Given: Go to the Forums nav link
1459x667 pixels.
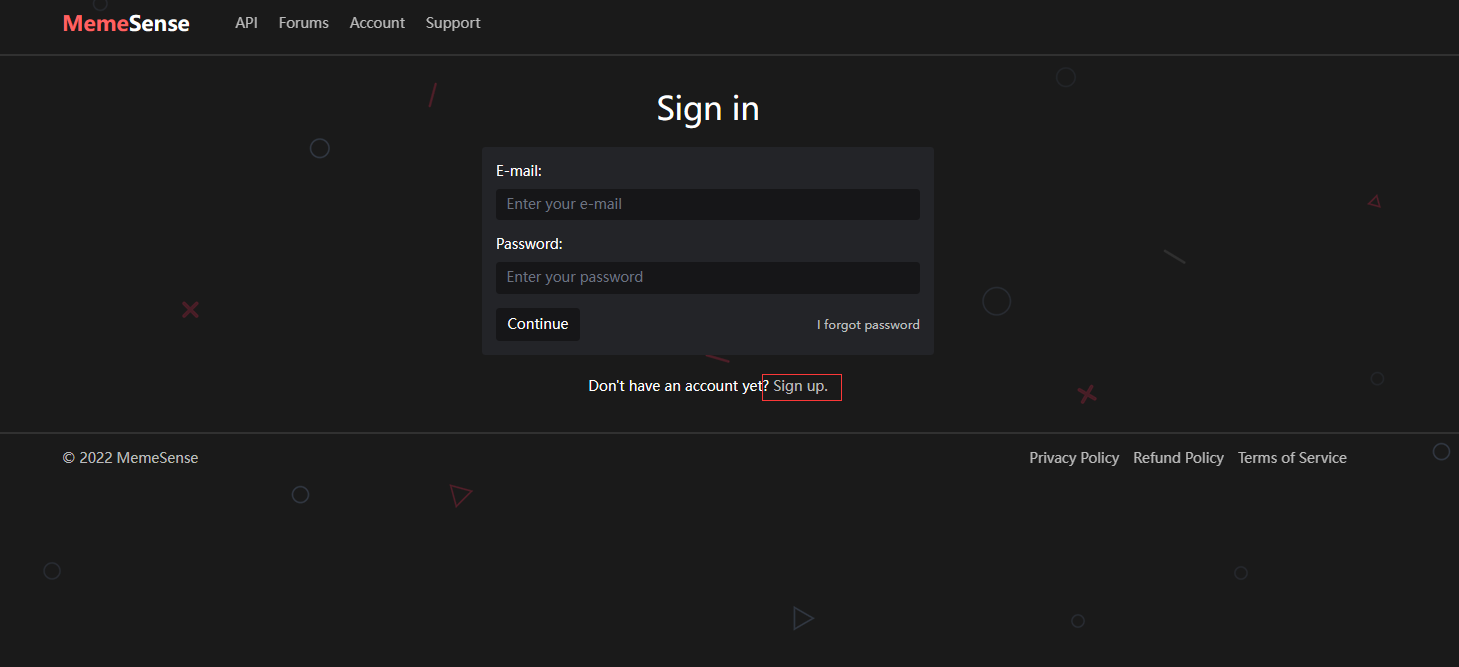Looking at the screenshot, I should point(303,22).
